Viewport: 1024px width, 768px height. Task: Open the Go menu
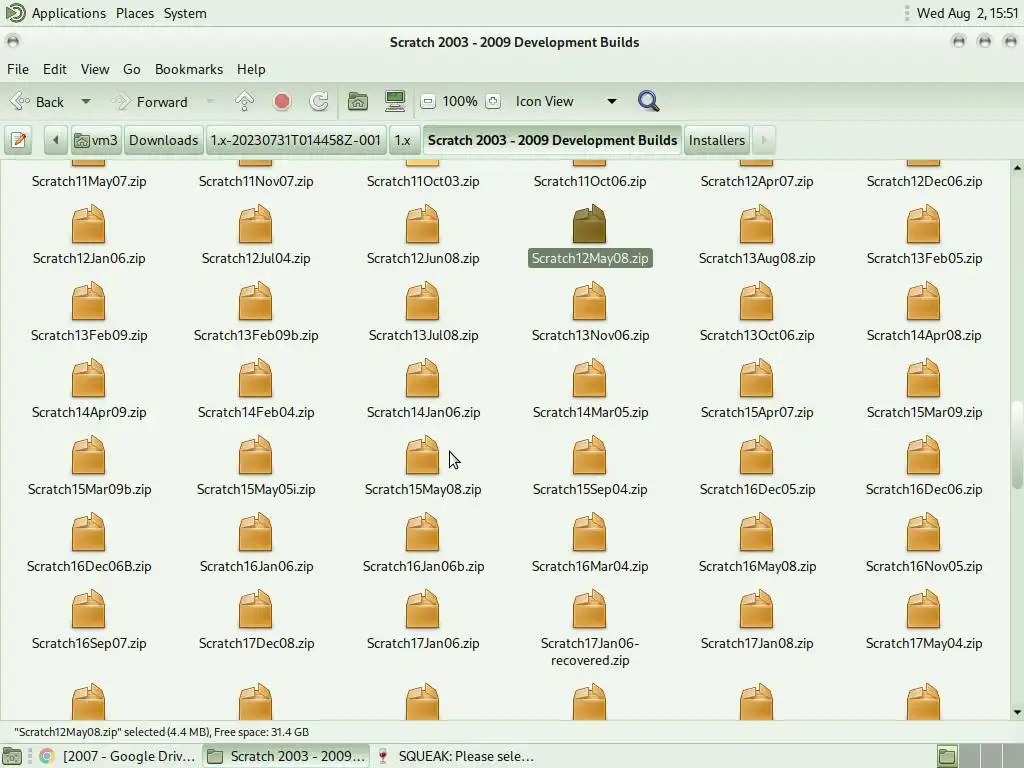pos(131,69)
